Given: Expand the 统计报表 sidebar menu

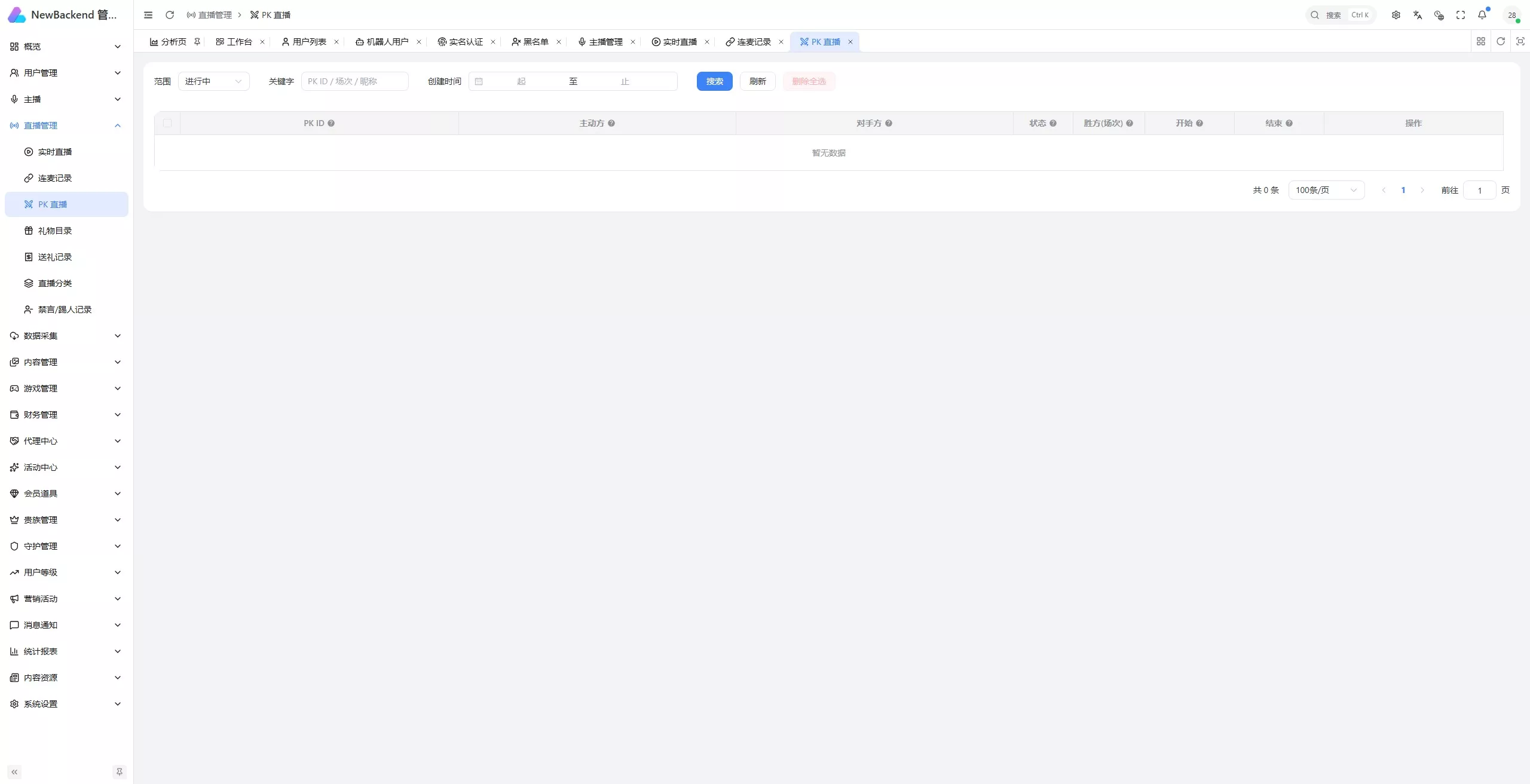Looking at the screenshot, I should [66, 651].
